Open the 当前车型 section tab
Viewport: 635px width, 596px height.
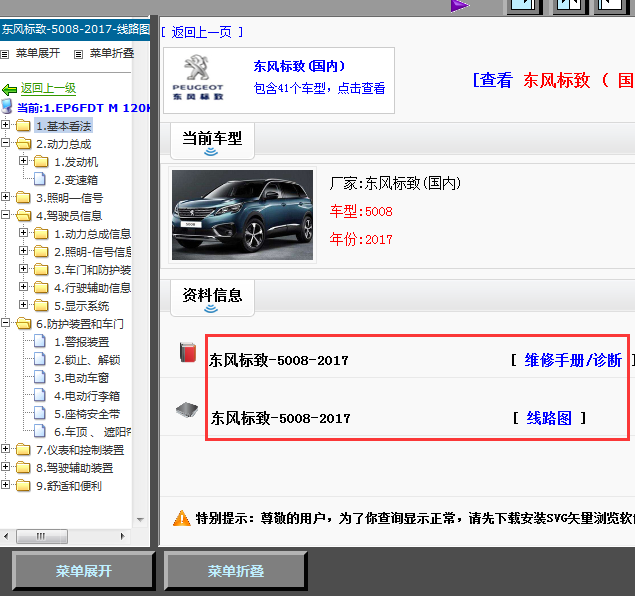[212, 141]
